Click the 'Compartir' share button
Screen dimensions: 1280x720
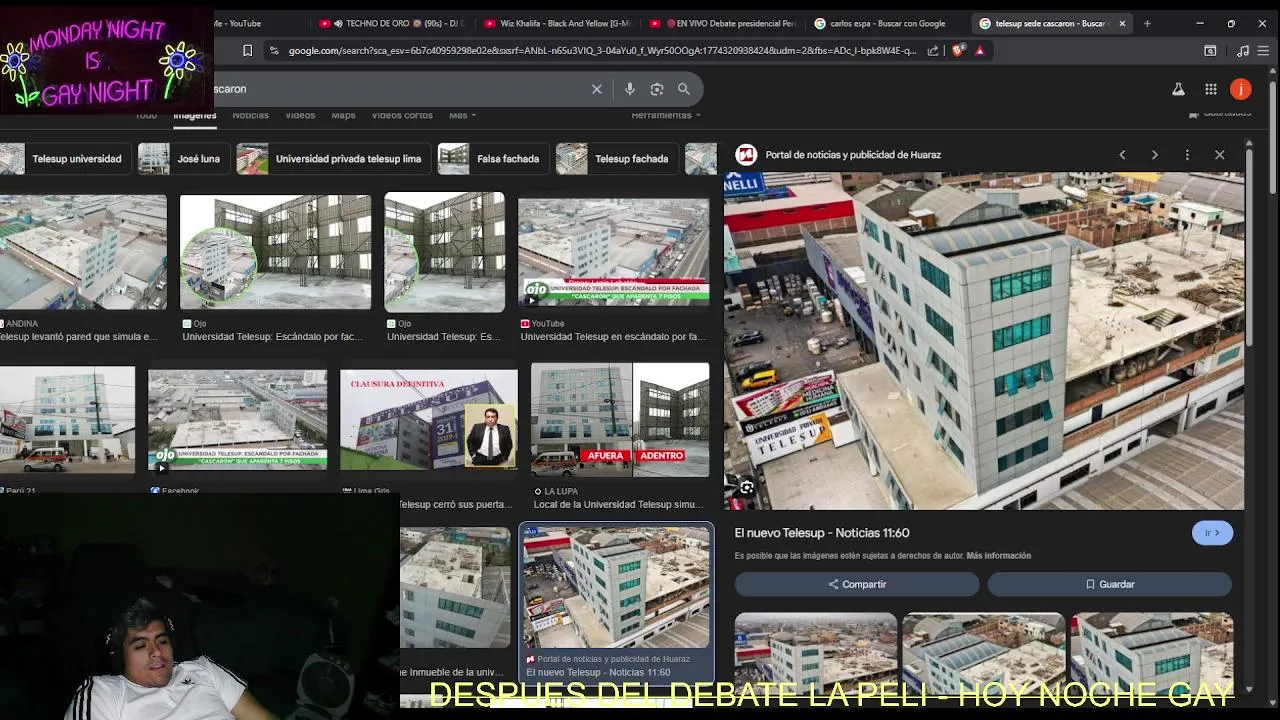click(x=857, y=584)
